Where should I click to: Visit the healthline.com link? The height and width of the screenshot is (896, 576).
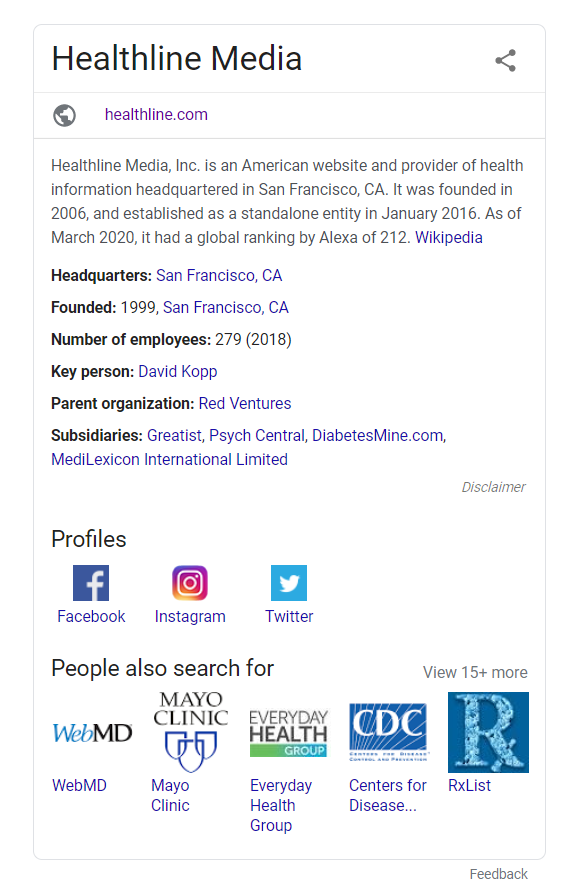pos(156,114)
